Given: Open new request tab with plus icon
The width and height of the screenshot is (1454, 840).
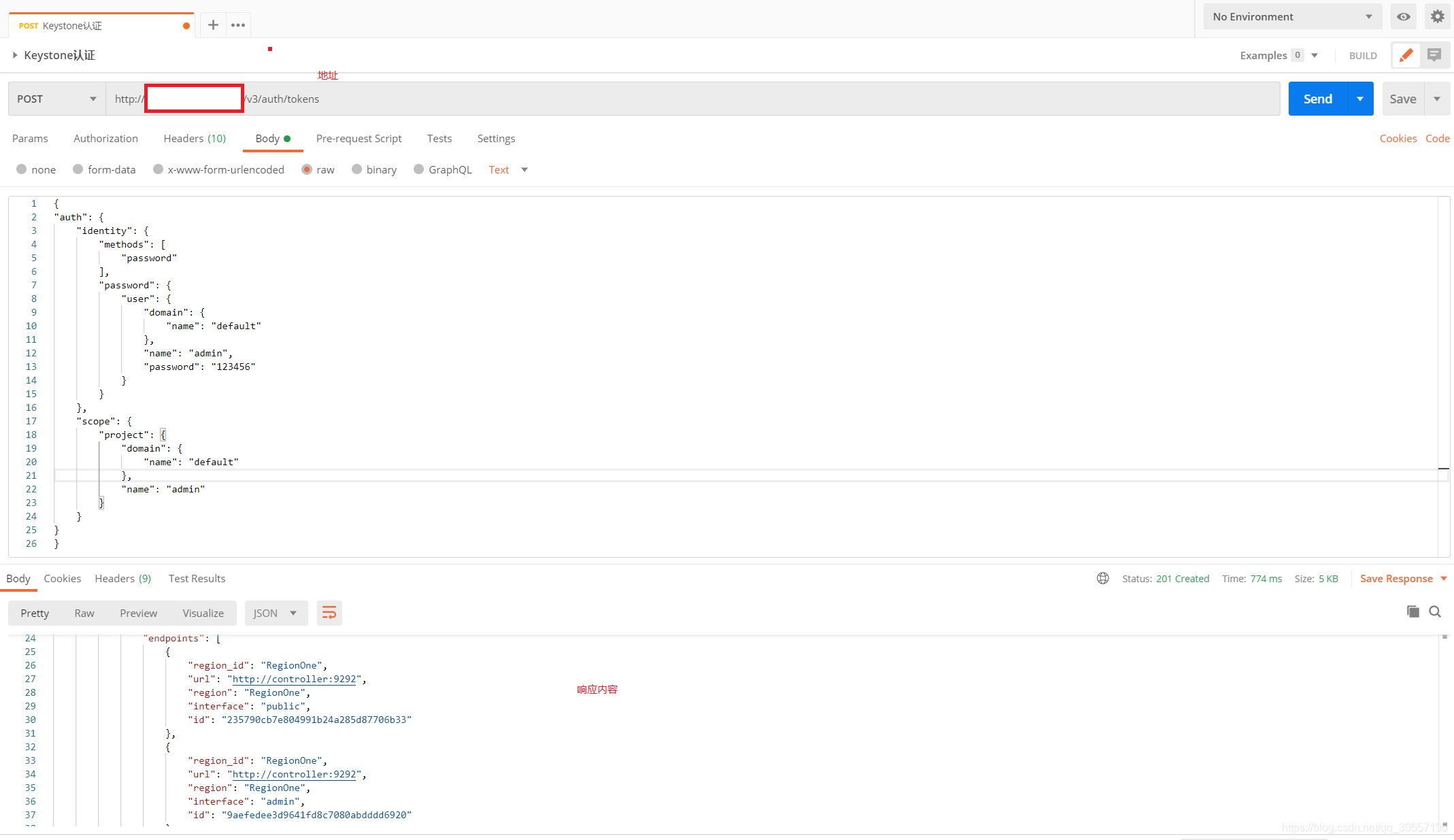Looking at the screenshot, I should [213, 25].
